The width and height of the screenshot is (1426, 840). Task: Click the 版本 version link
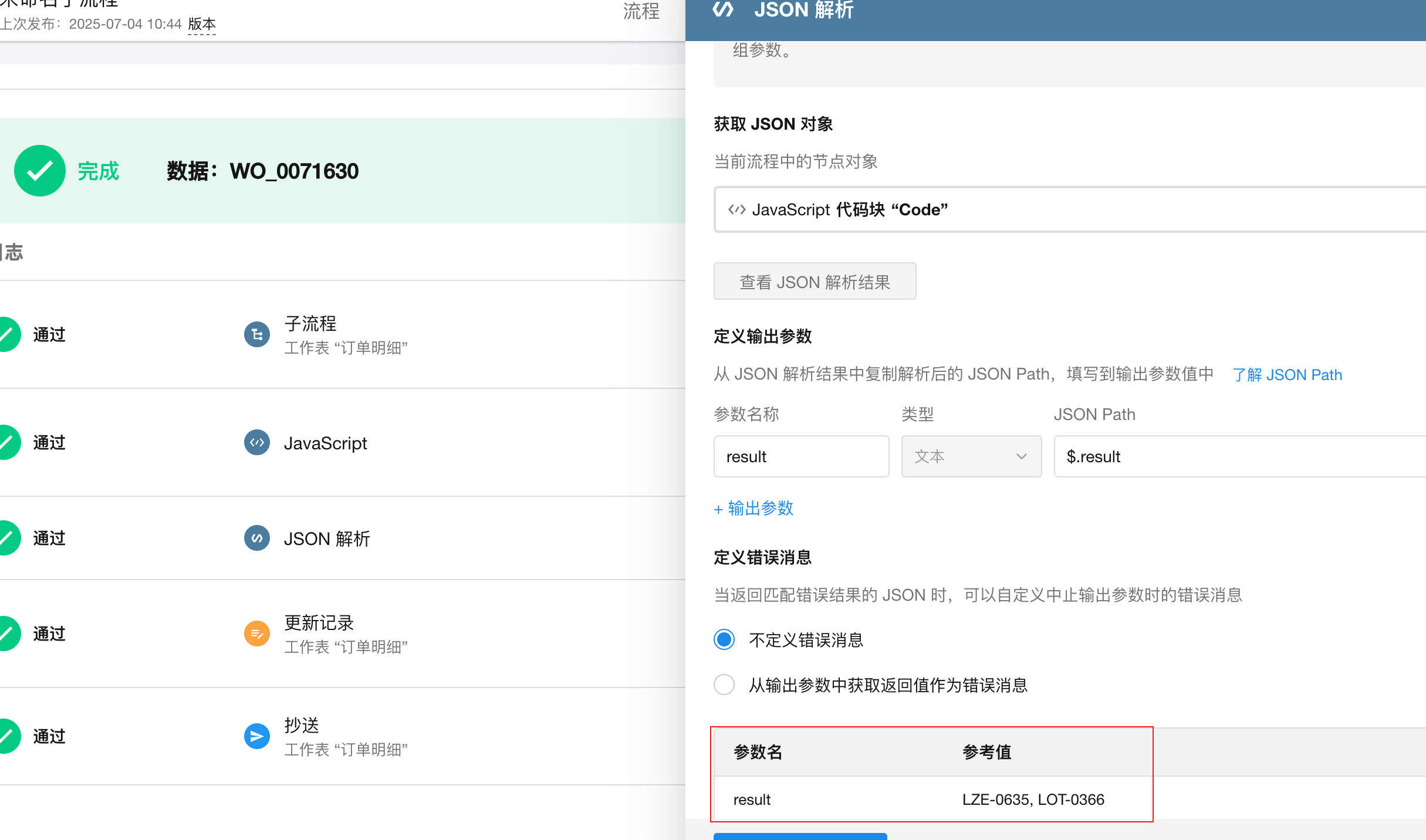202,24
